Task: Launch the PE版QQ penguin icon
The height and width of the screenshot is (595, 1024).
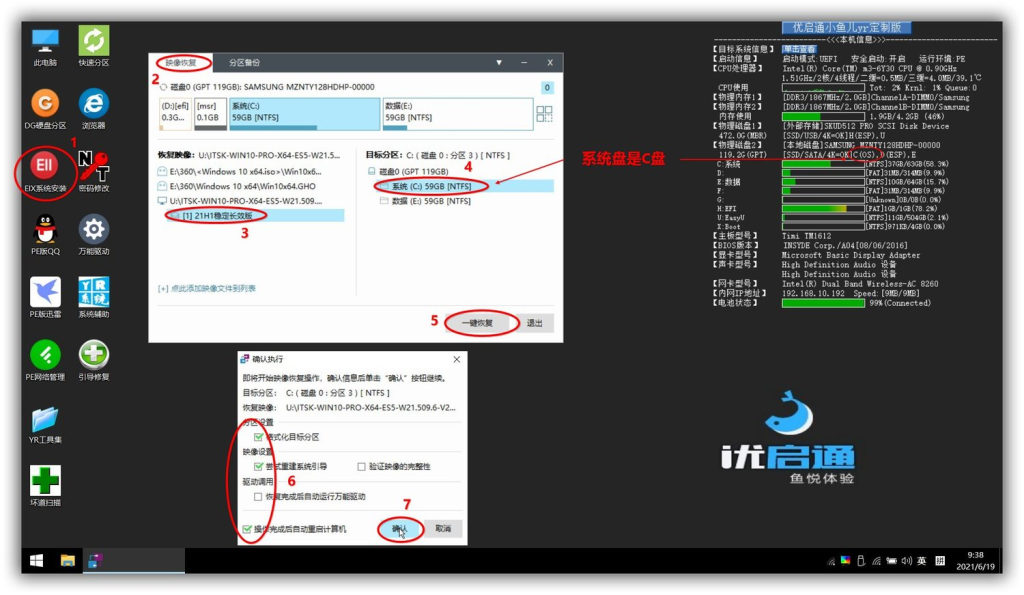Action: pos(45,234)
